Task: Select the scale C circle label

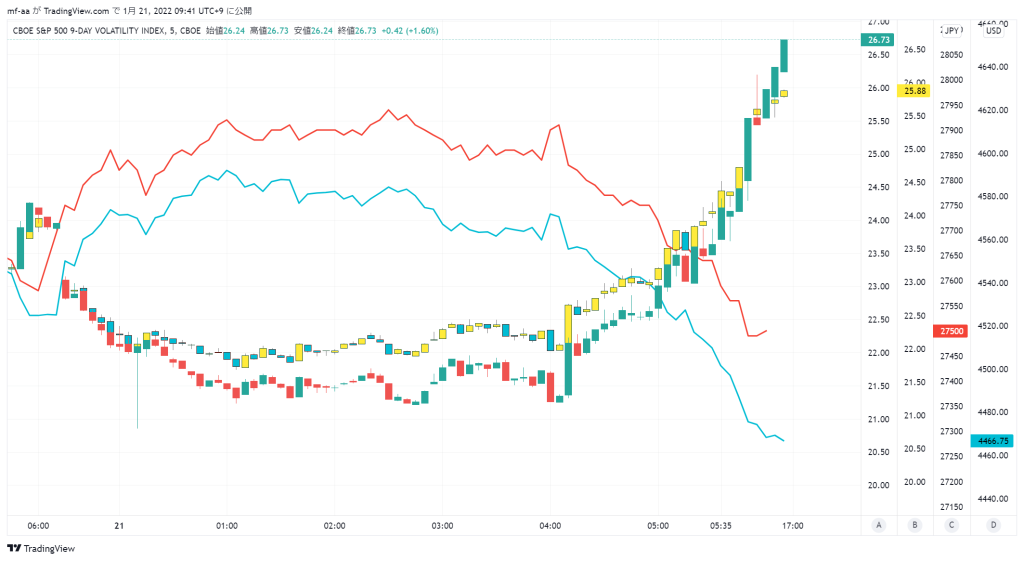Action: pos(952,525)
